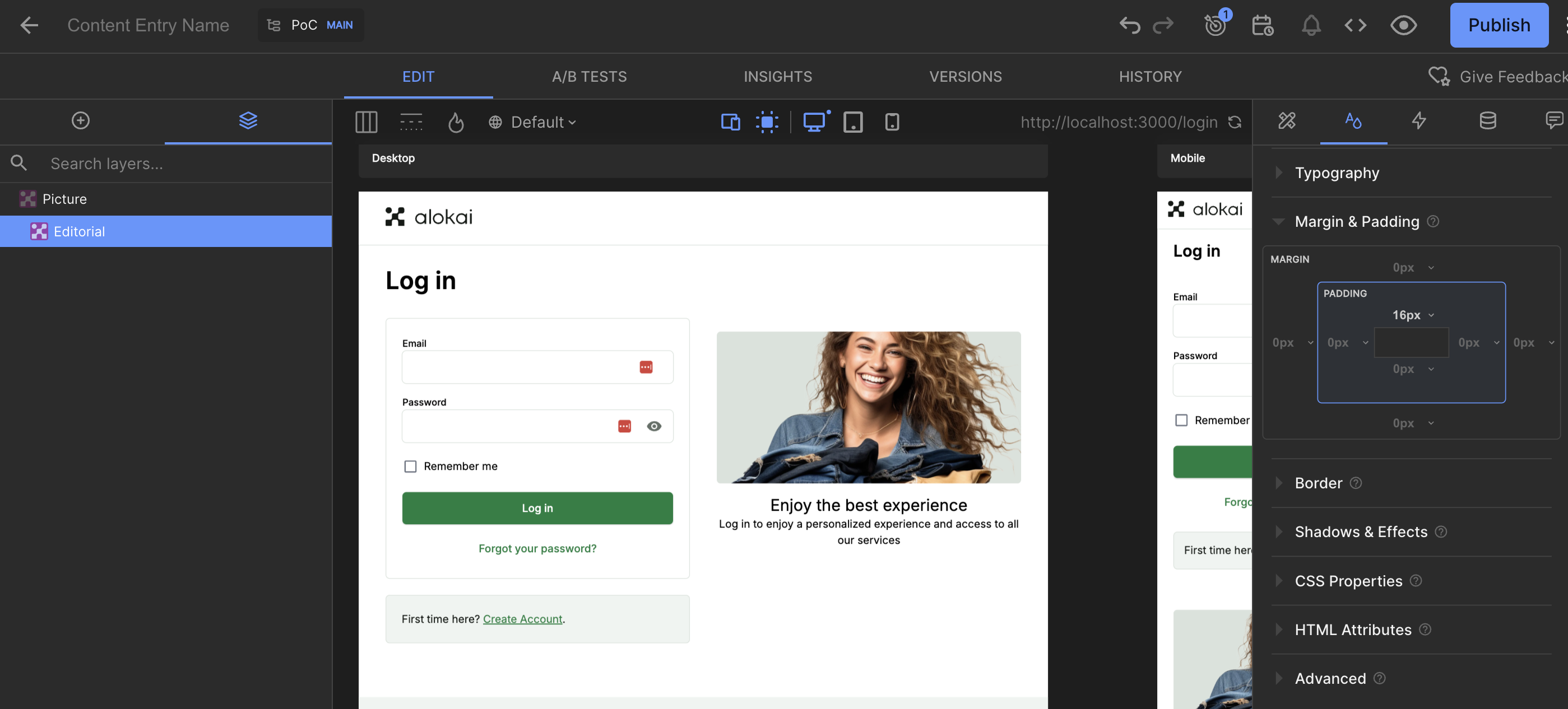Expand the Typography section
Screen dimensions: 1568x709
click(x=1337, y=172)
